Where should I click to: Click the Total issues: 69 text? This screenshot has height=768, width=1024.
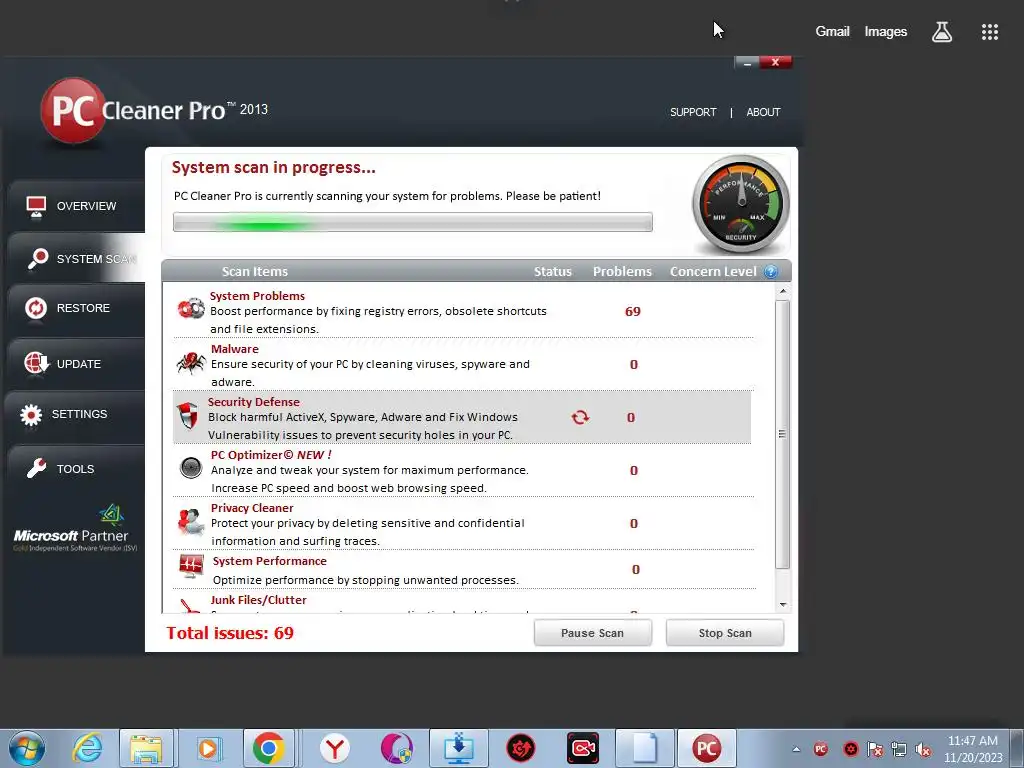pyautogui.click(x=230, y=633)
